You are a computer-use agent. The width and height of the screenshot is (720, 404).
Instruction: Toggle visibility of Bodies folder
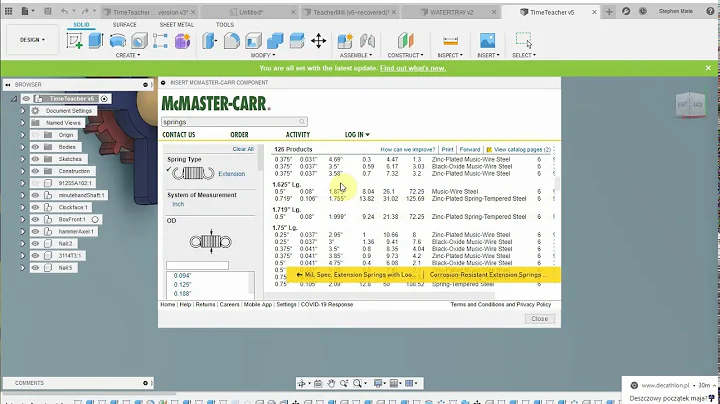click(35, 147)
